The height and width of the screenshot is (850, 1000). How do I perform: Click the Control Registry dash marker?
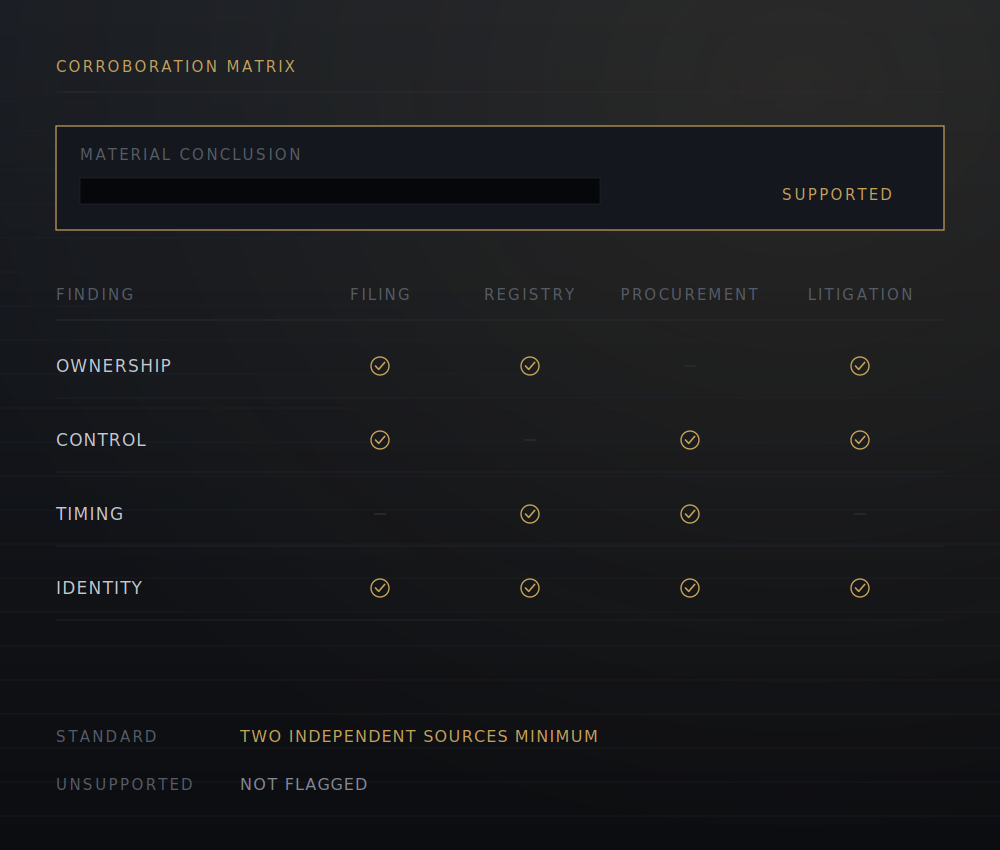pos(530,440)
